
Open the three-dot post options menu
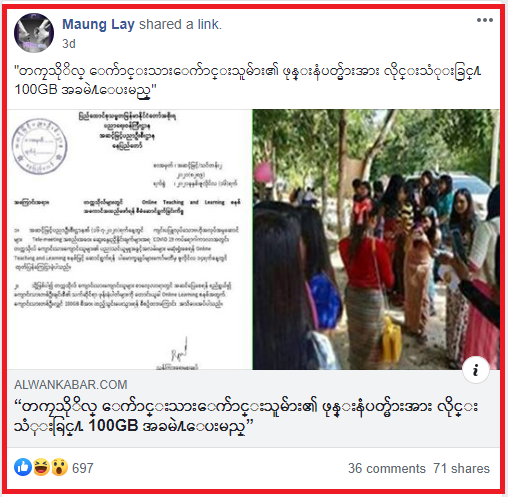coord(485,20)
